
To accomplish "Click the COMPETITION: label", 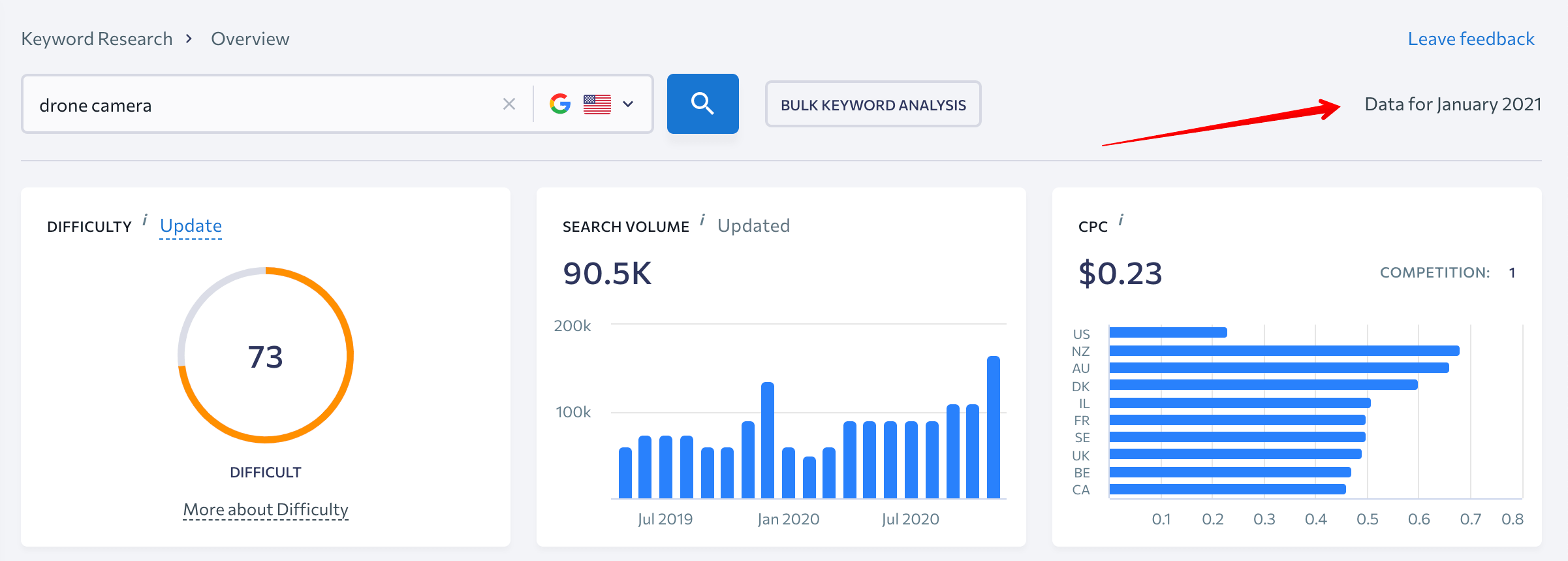I will [x=1435, y=272].
